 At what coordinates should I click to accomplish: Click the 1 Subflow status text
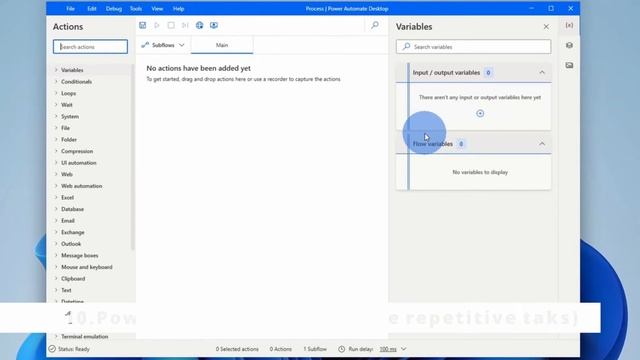click(x=315, y=349)
